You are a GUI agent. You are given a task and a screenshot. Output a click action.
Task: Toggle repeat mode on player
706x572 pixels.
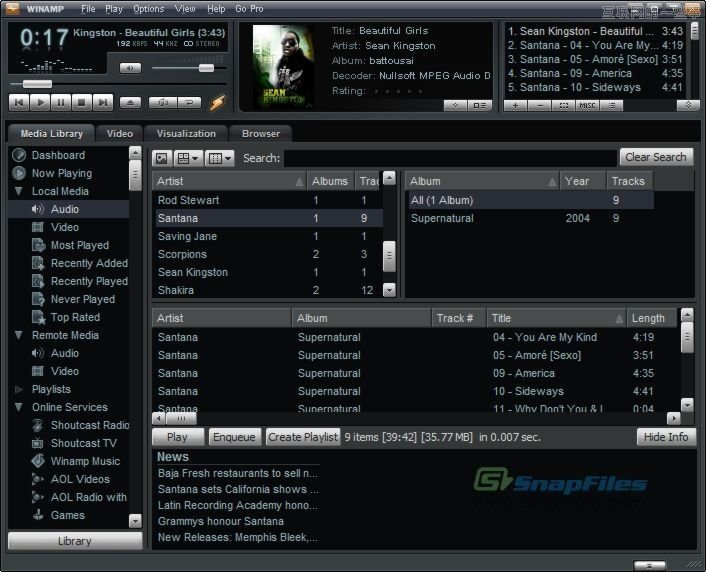(x=188, y=102)
